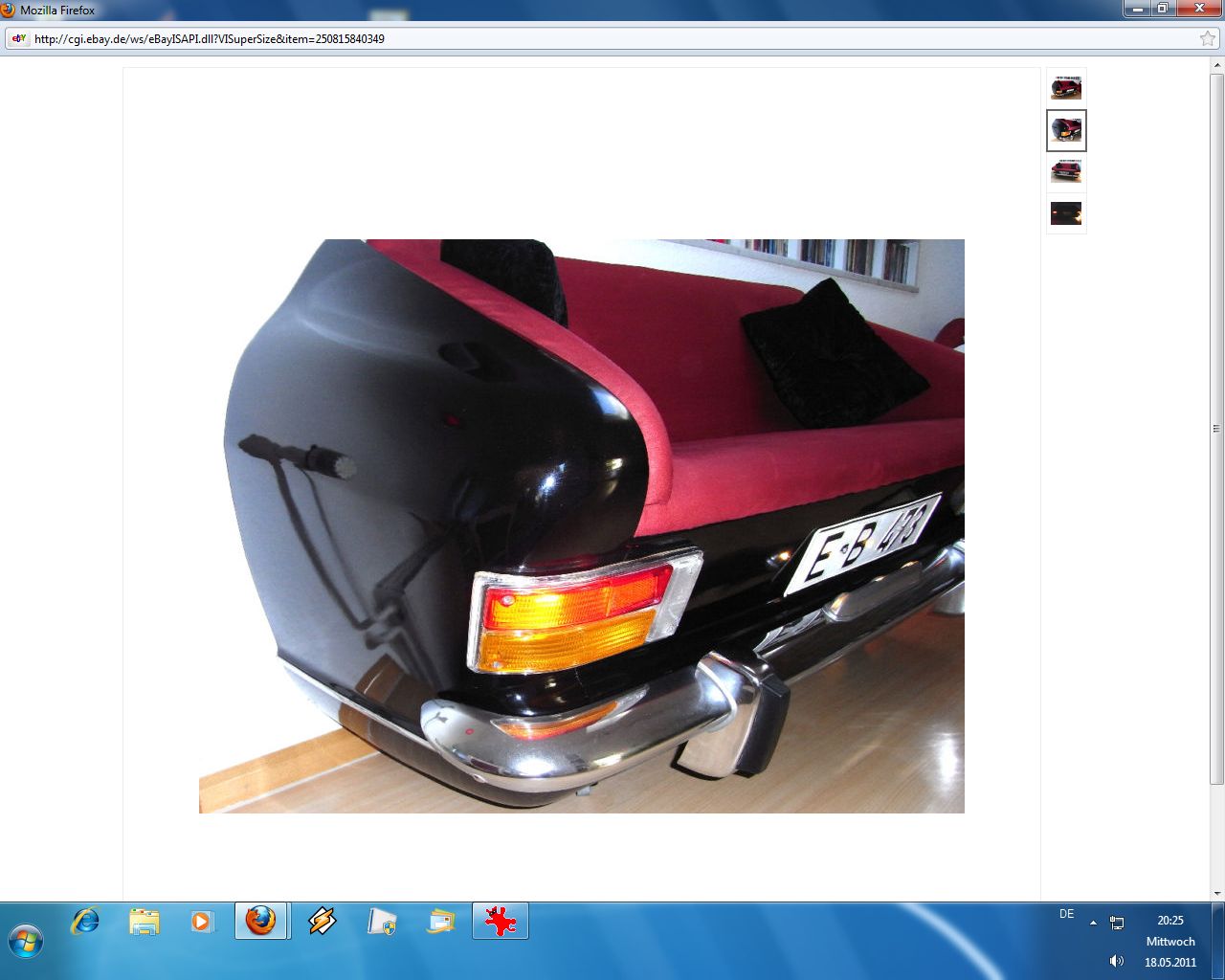Image resolution: width=1225 pixels, height=980 pixels.
Task: Open Windows Media Player from the taskbar
Action: (203, 922)
